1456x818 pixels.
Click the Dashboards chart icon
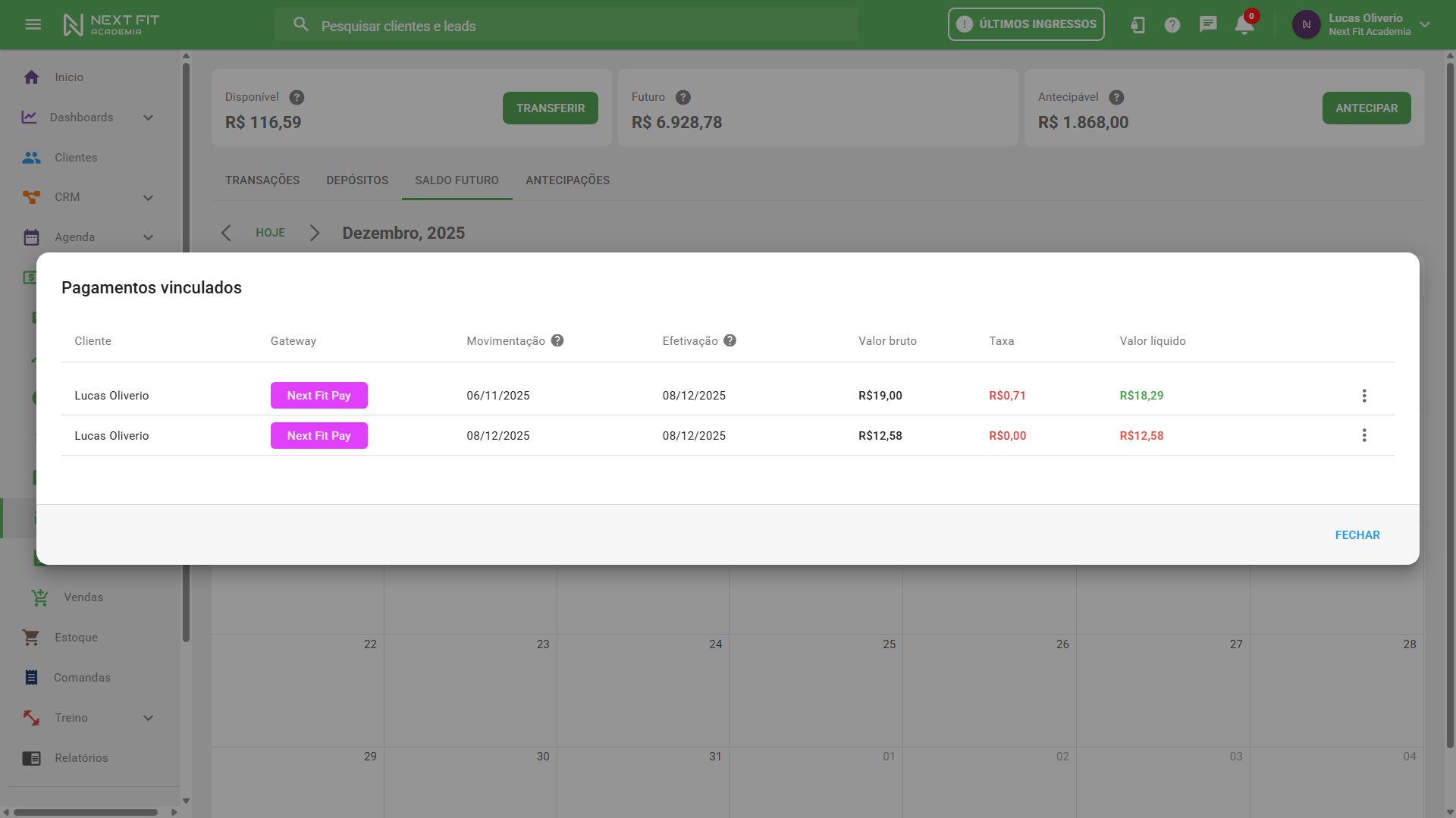pyautogui.click(x=29, y=117)
